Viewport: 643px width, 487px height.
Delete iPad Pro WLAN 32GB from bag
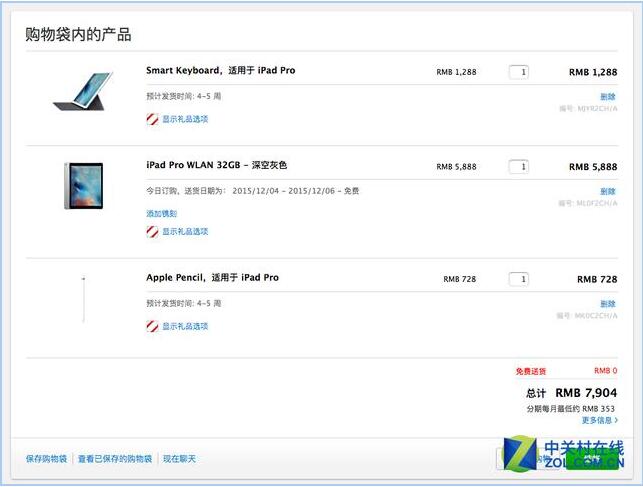[608, 191]
